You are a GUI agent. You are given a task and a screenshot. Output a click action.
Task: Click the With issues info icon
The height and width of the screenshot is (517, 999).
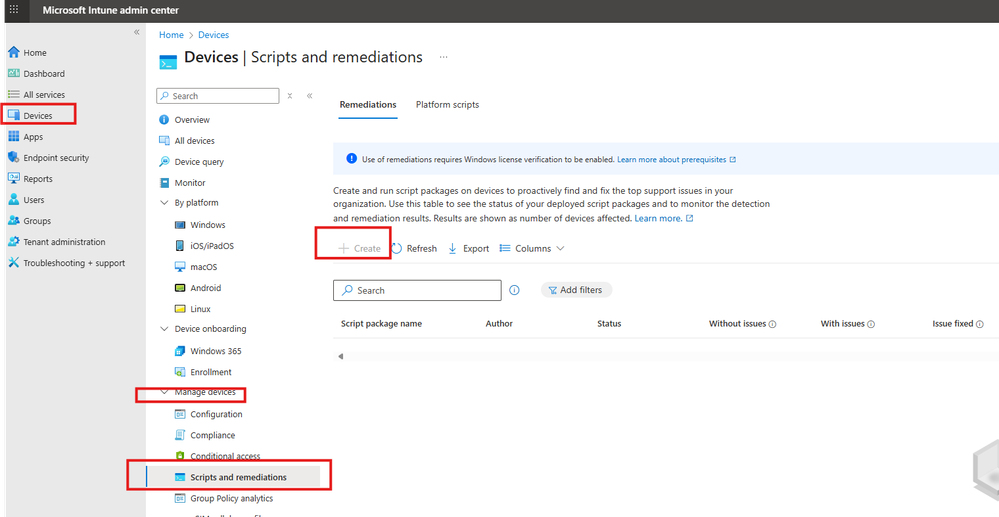(871, 324)
